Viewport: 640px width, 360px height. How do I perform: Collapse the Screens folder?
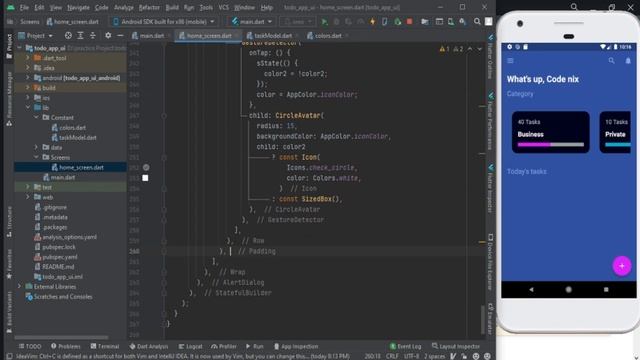point(36,157)
